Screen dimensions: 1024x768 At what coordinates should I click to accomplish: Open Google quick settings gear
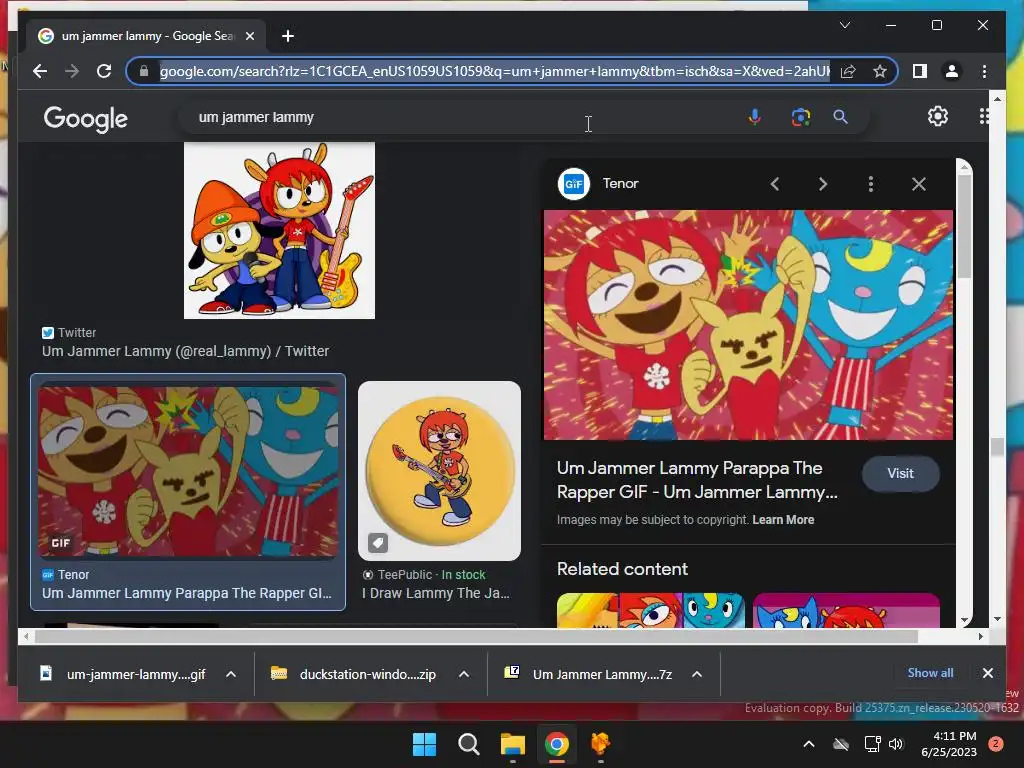pyautogui.click(x=938, y=116)
